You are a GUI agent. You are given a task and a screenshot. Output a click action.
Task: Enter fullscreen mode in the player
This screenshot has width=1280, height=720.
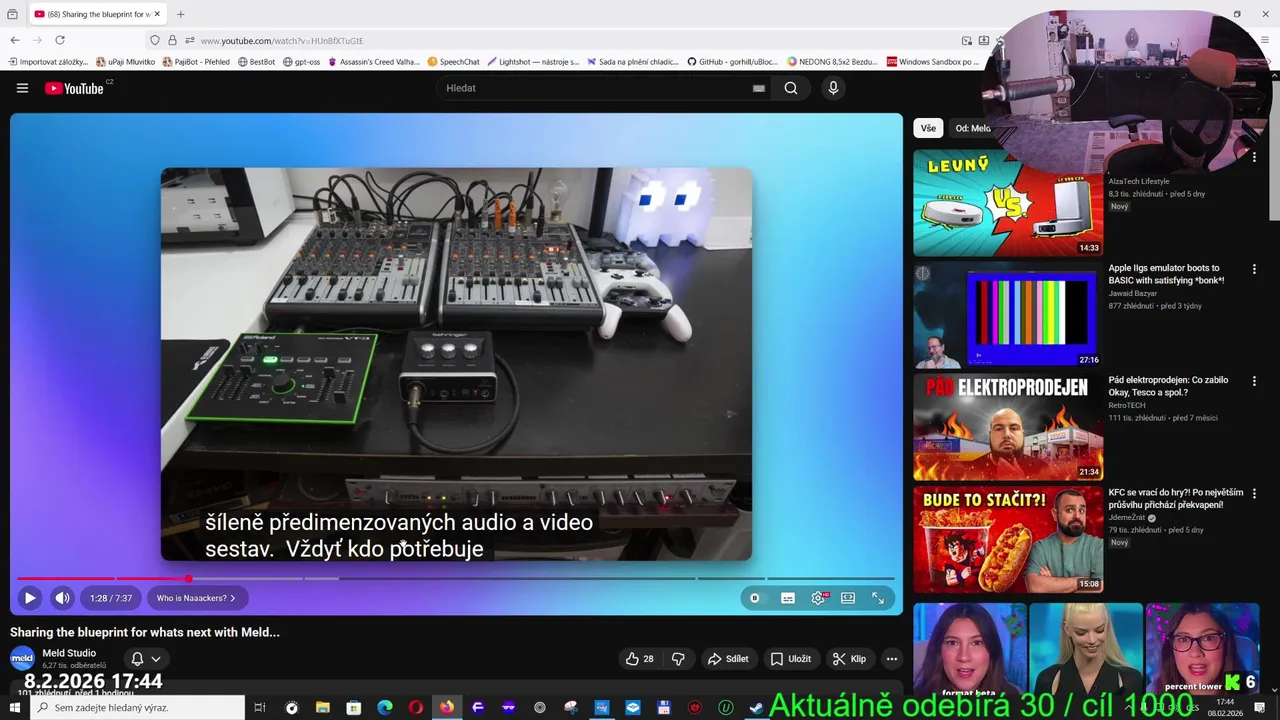click(878, 598)
